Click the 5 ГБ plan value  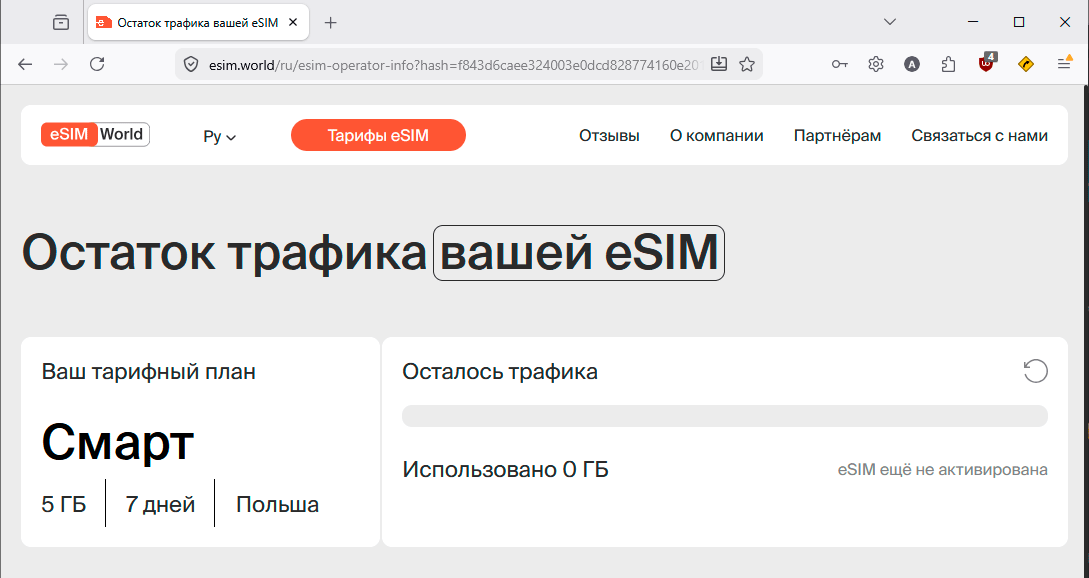[x=64, y=504]
